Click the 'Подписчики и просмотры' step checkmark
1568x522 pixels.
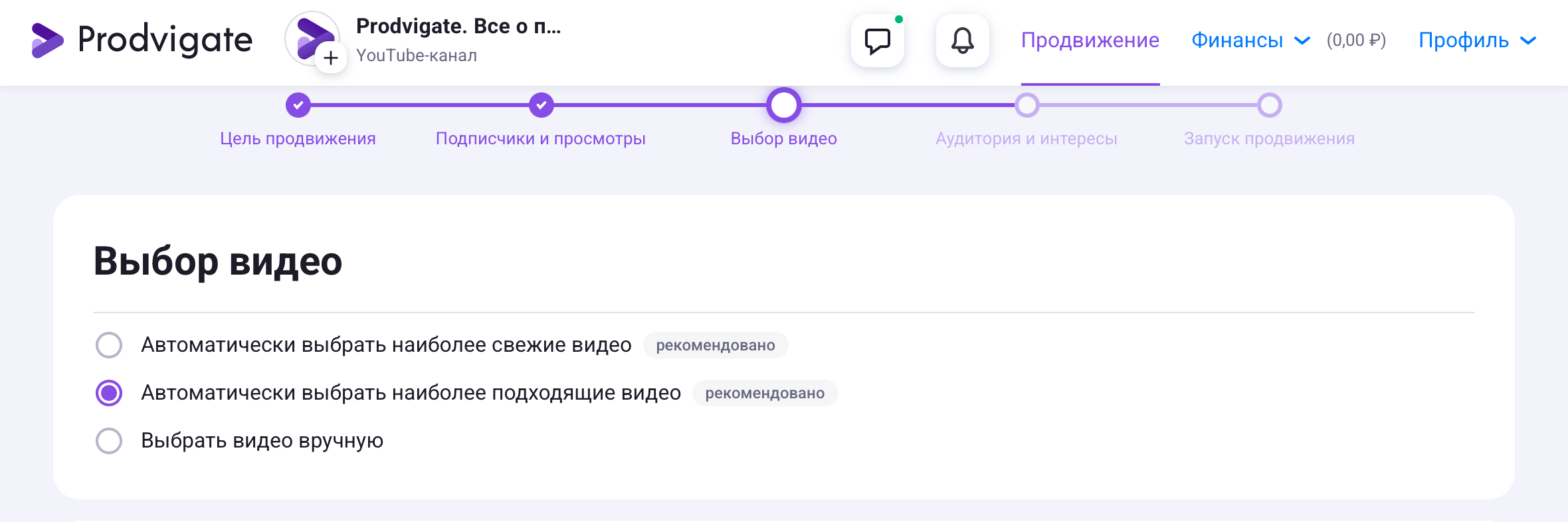coord(541,105)
